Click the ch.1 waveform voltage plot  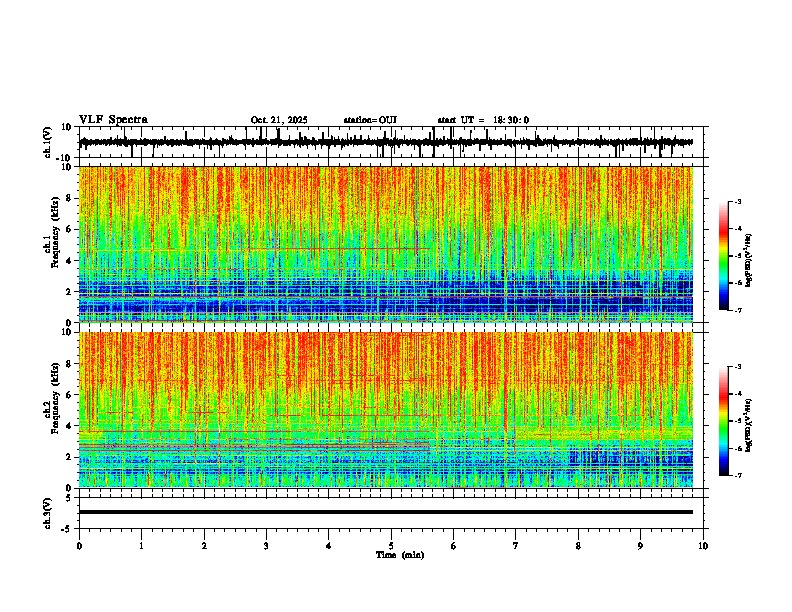pyautogui.click(x=393, y=142)
